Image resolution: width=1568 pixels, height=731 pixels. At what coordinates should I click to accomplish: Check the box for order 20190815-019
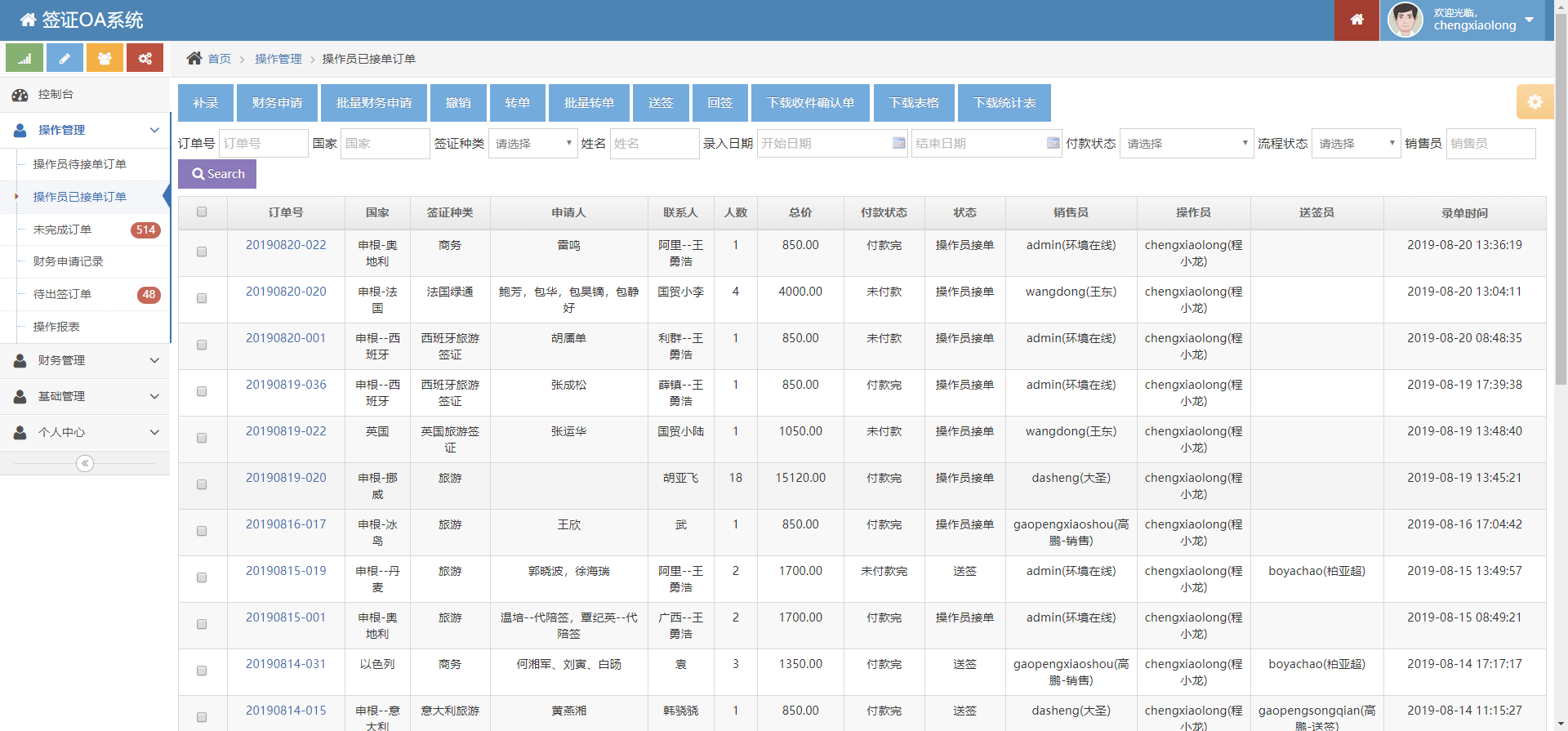(202, 577)
